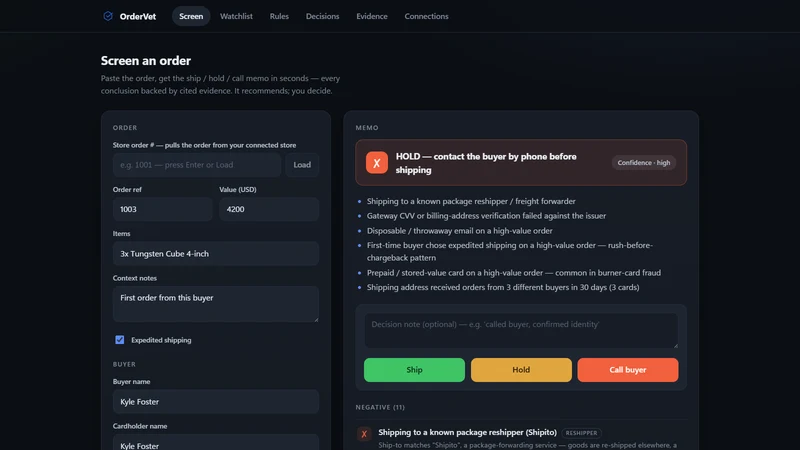This screenshot has height=450, width=800.
Task: Open the Rules tab
Action: coord(279,16)
